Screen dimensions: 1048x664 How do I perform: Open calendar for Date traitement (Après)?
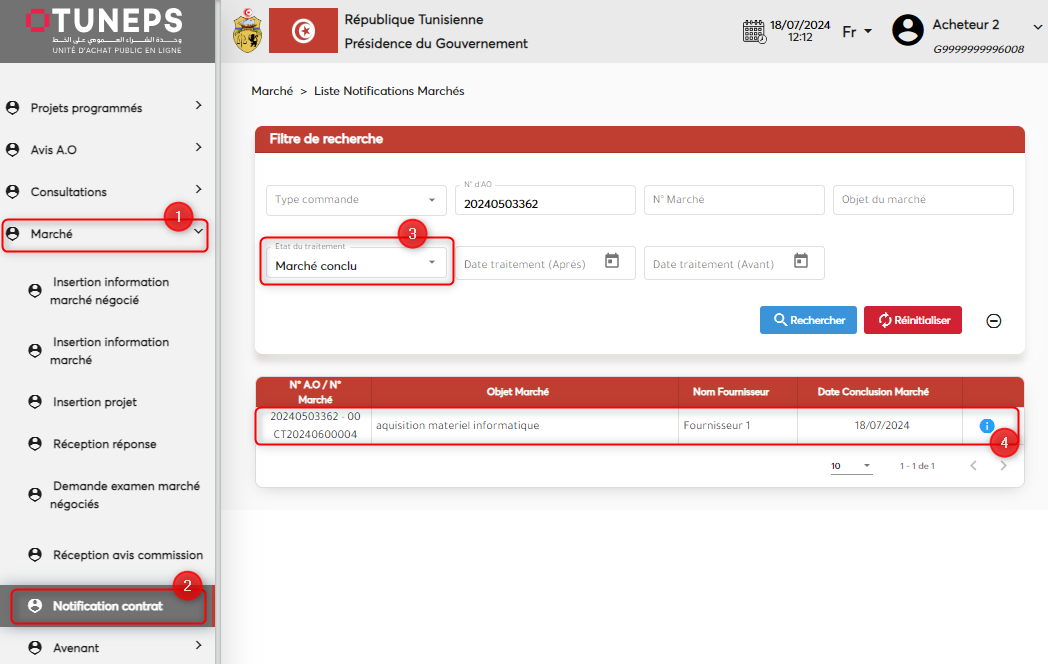612,261
